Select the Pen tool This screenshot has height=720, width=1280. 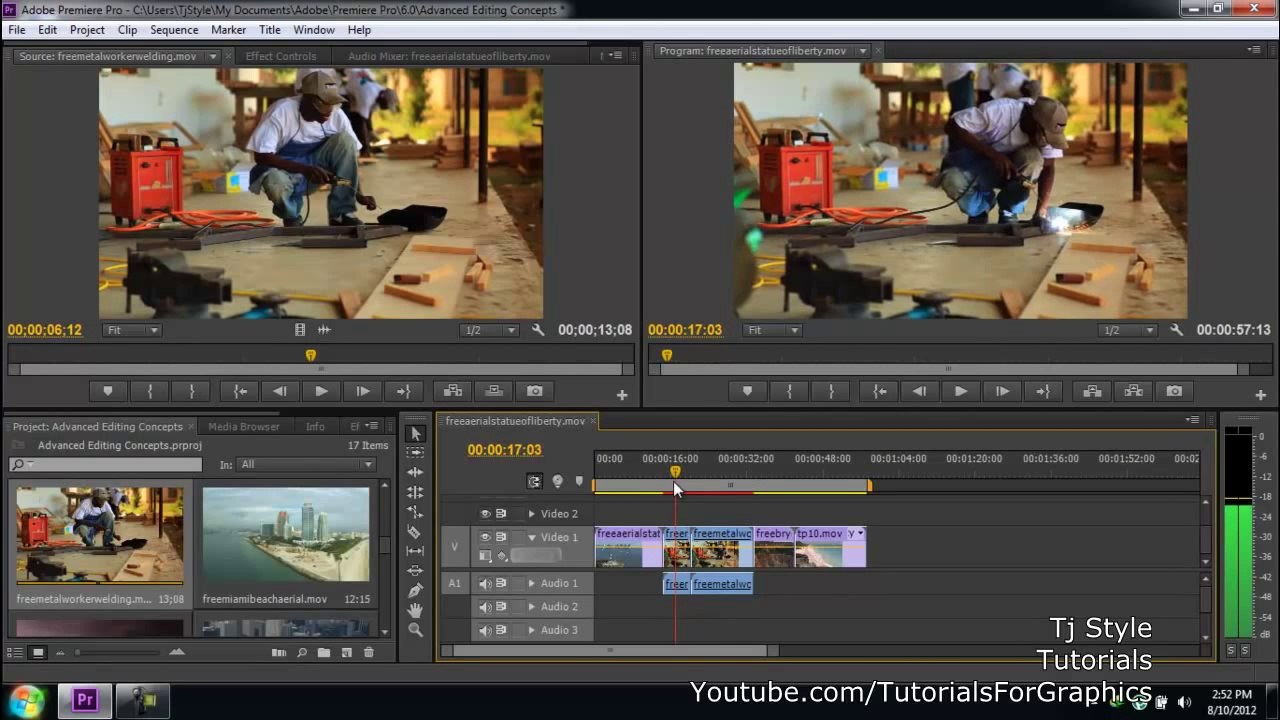click(416, 590)
